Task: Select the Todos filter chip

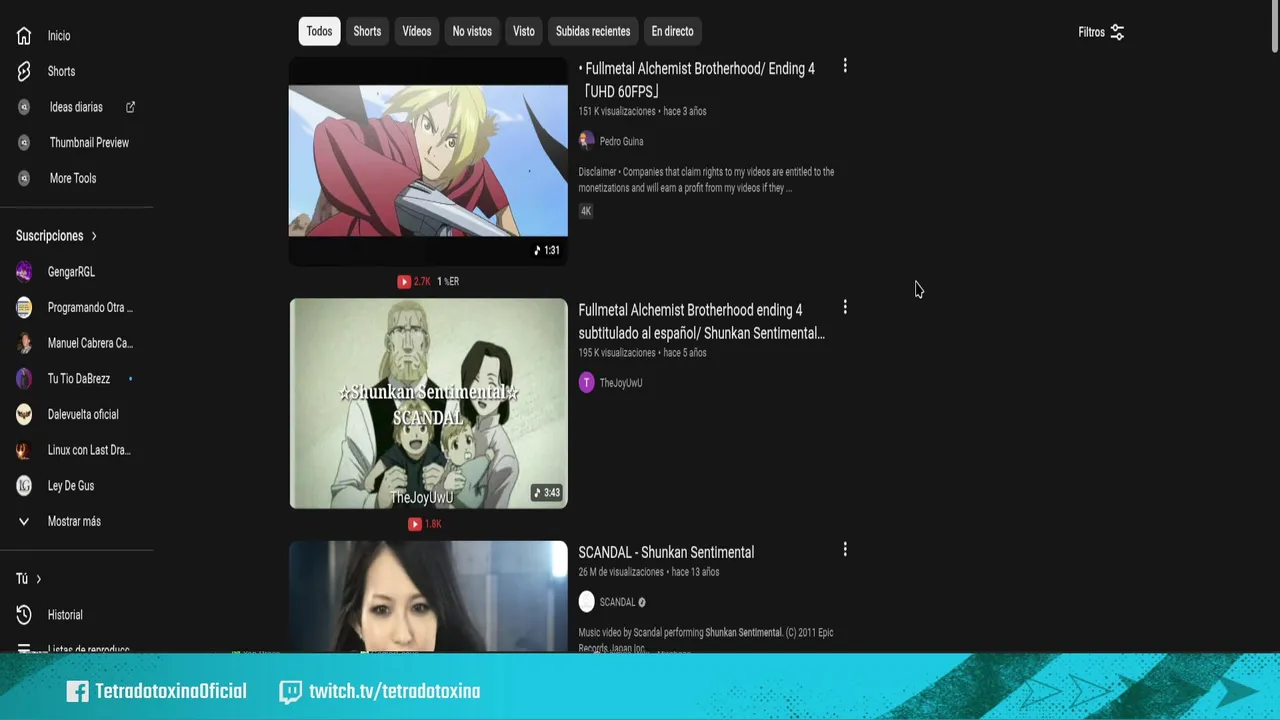Action: click(x=319, y=31)
